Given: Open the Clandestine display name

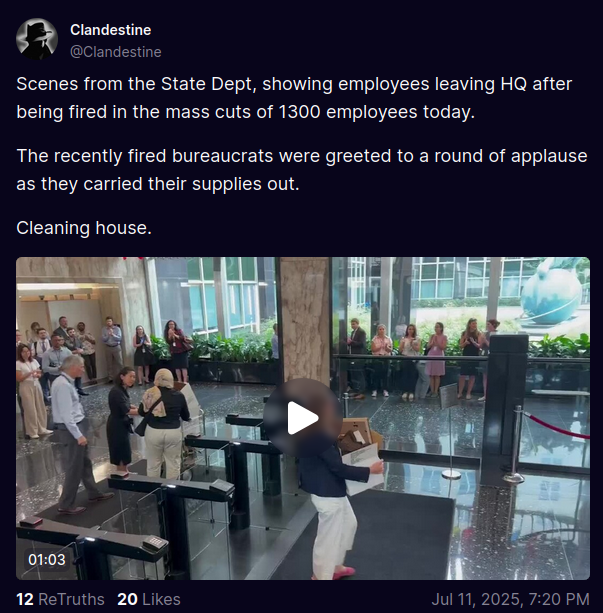Looking at the screenshot, I should (111, 30).
